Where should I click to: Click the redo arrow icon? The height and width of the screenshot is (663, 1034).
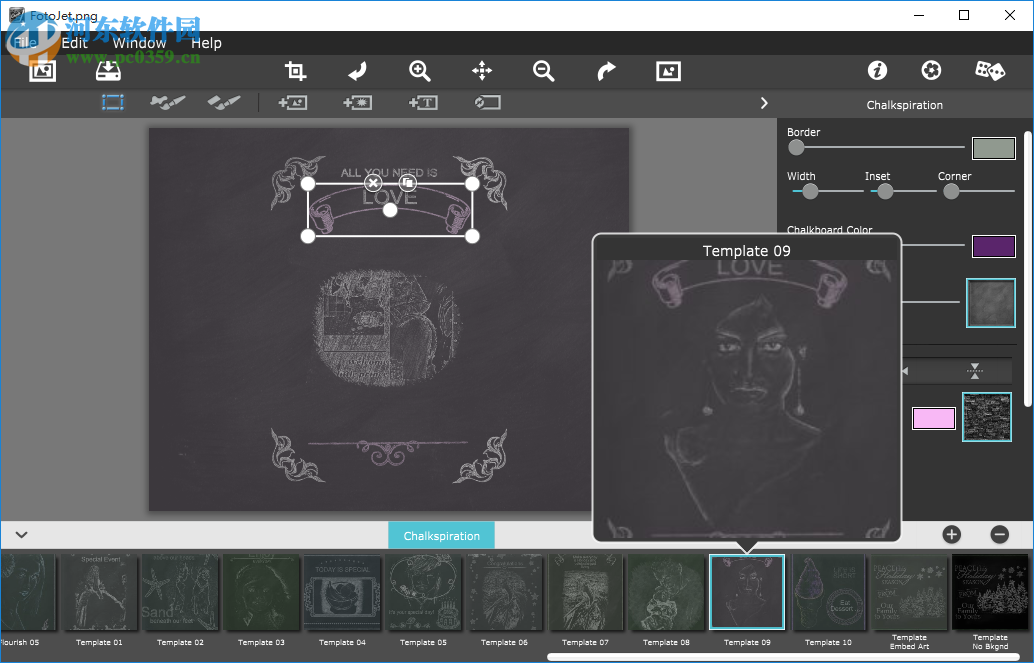606,71
